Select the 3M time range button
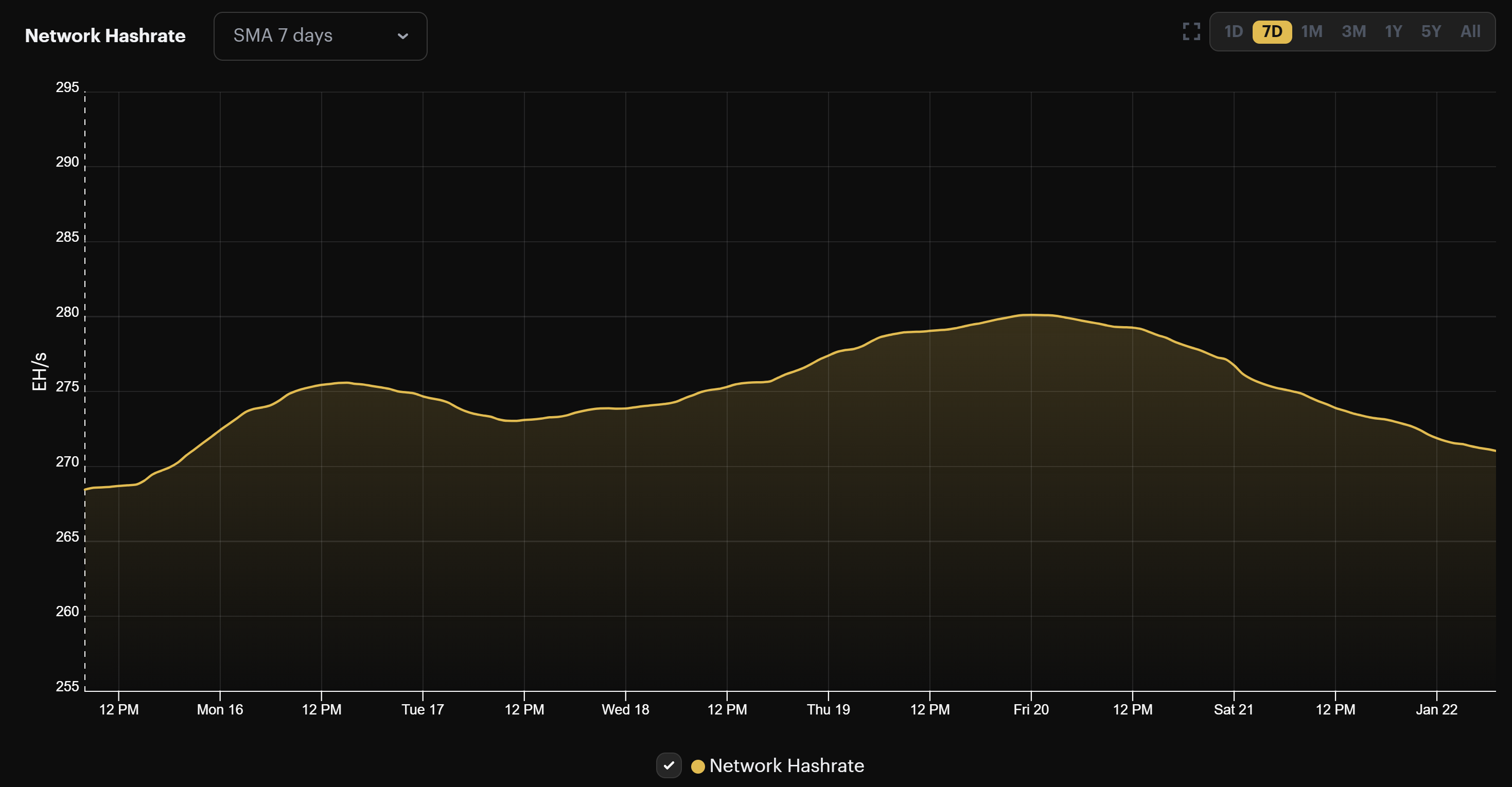Image resolution: width=1512 pixels, height=787 pixels. (1353, 31)
